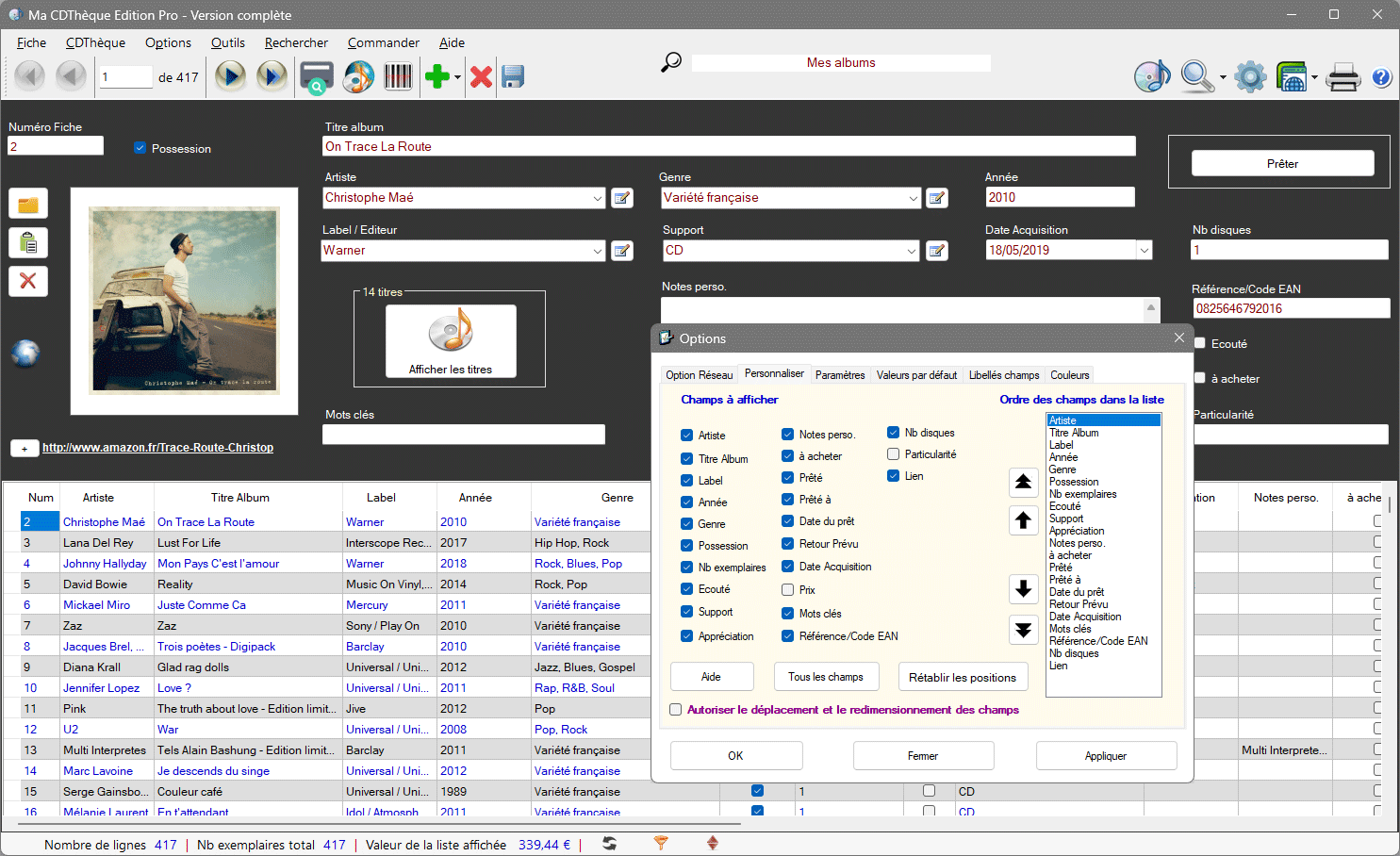Image resolution: width=1400 pixels, height=856 pixels.
Task: Click the Titre album input field
Action: 728,147
